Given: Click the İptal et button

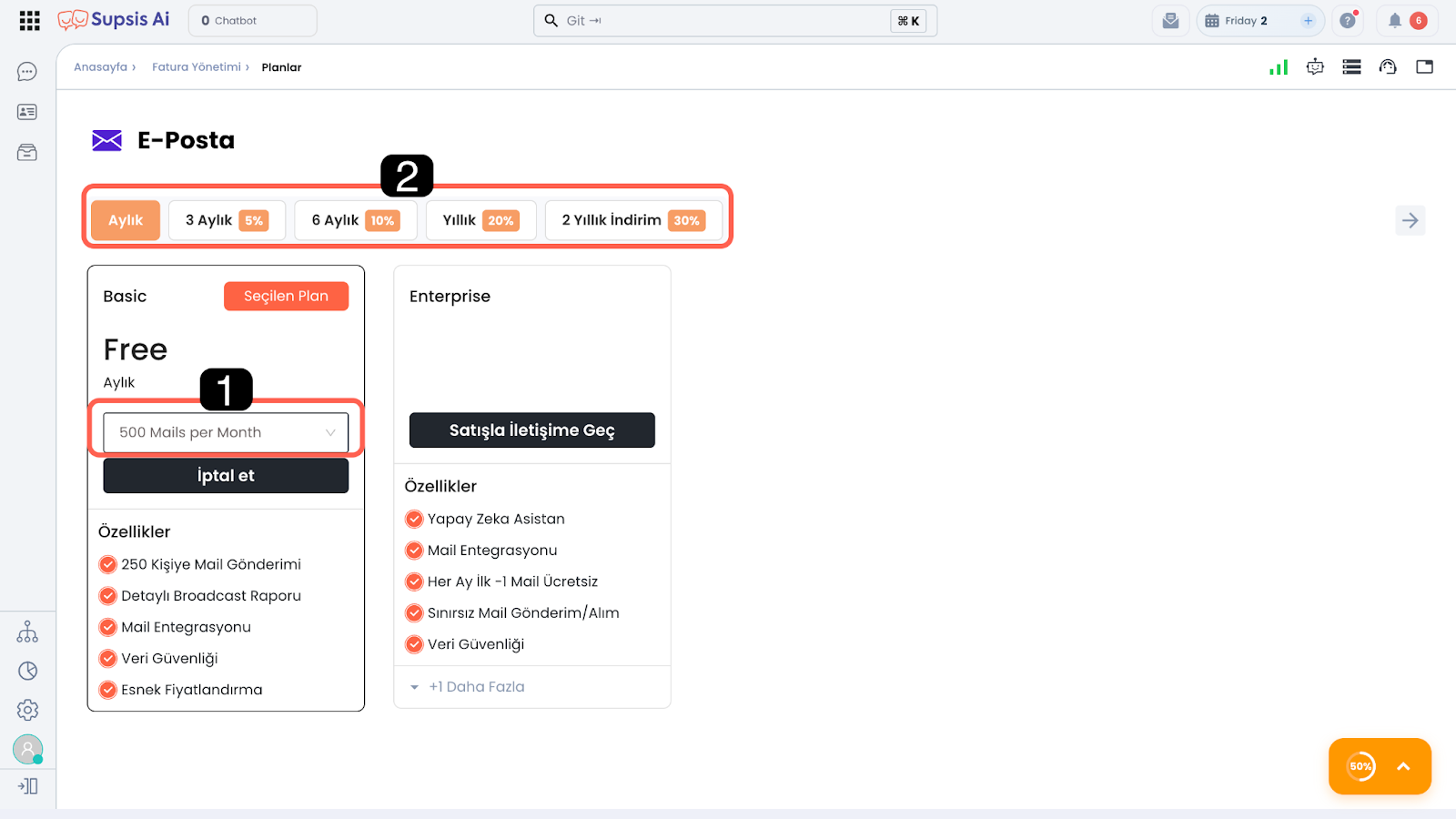Looking at the screenshot, I should pos(226,476).
